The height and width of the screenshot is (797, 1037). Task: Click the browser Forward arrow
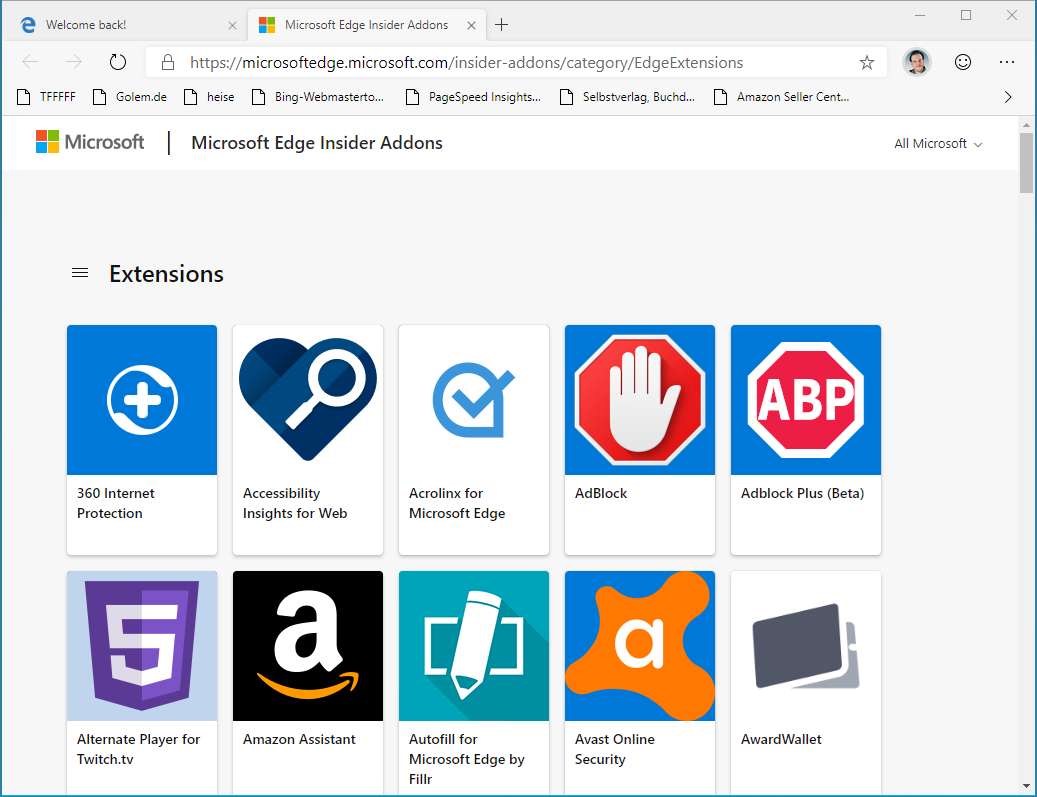pyautogui.click(x=74, y=62)
